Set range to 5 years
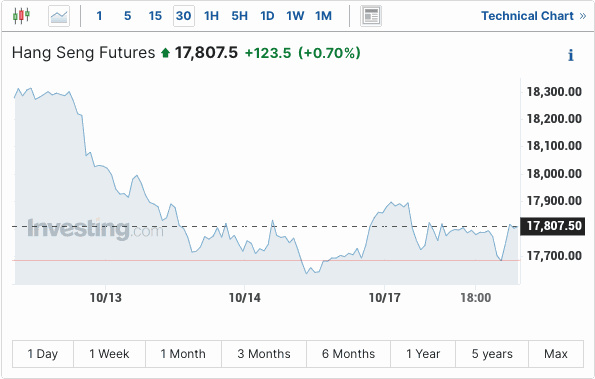The width and height of the screenshot is (595, 379). 492,354
